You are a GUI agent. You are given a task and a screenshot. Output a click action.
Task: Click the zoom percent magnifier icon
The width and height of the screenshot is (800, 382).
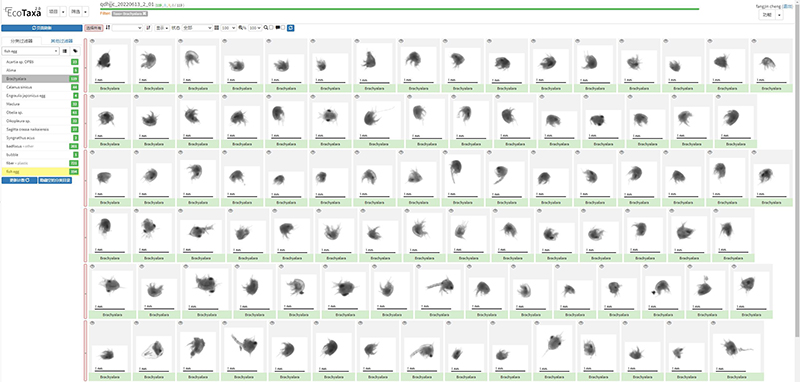pos(241,28)
